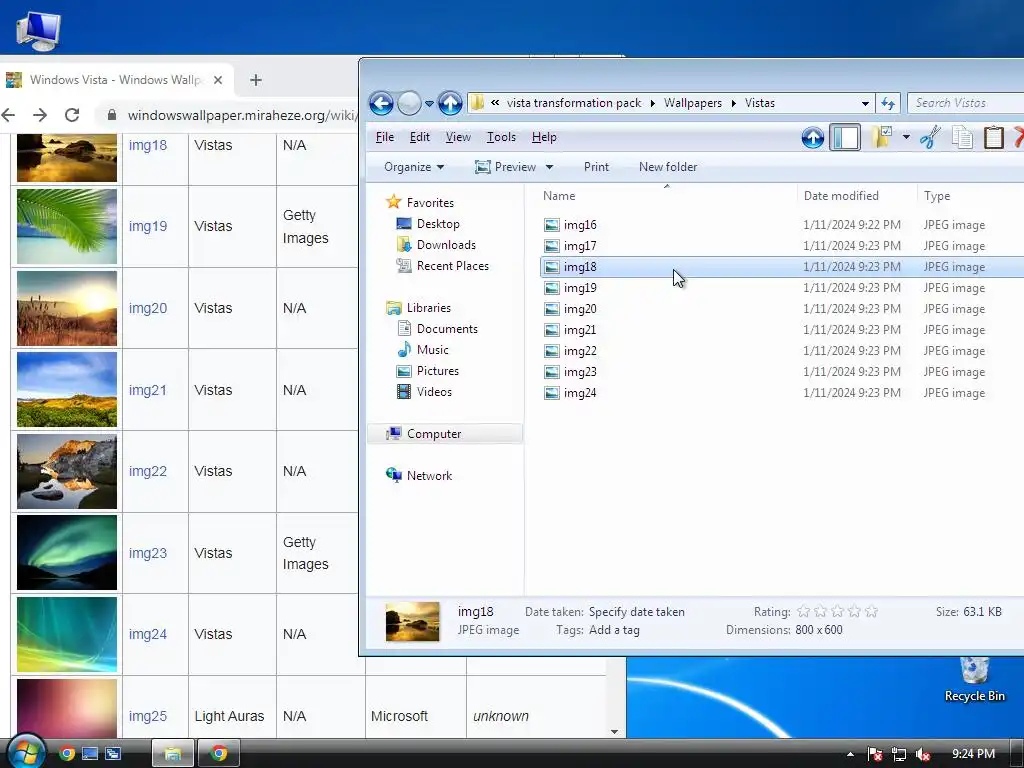Image resolution: width=1024 pixels, height=768 pixels.
Task: Click the img18 preview thumbnail in details pane
Action: [412, 622]
